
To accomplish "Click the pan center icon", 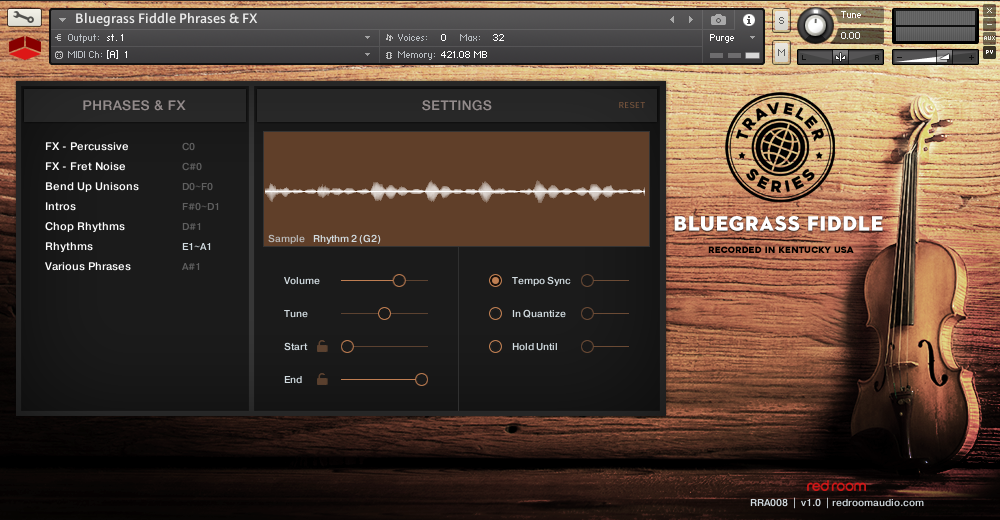I will tap(840, 57).
